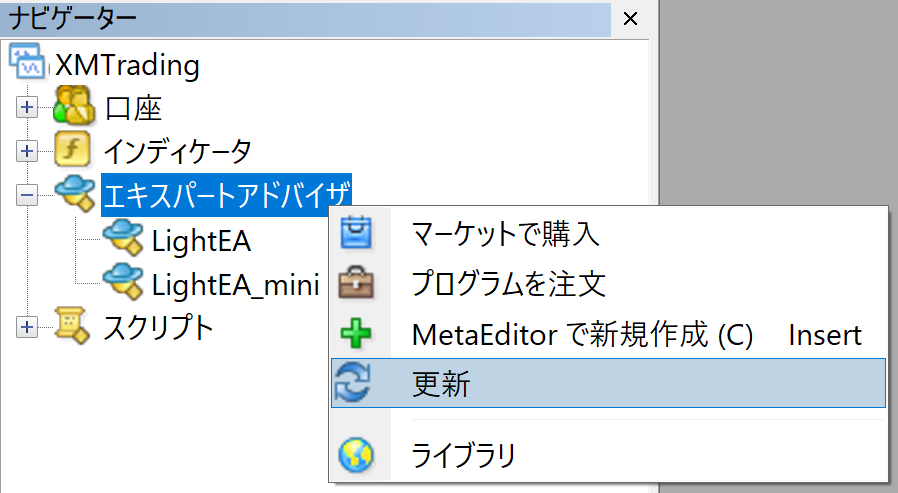Screen dimensions: 898x493
Task: Expand the 口座 tree node
Action: (x=27, y=107)
